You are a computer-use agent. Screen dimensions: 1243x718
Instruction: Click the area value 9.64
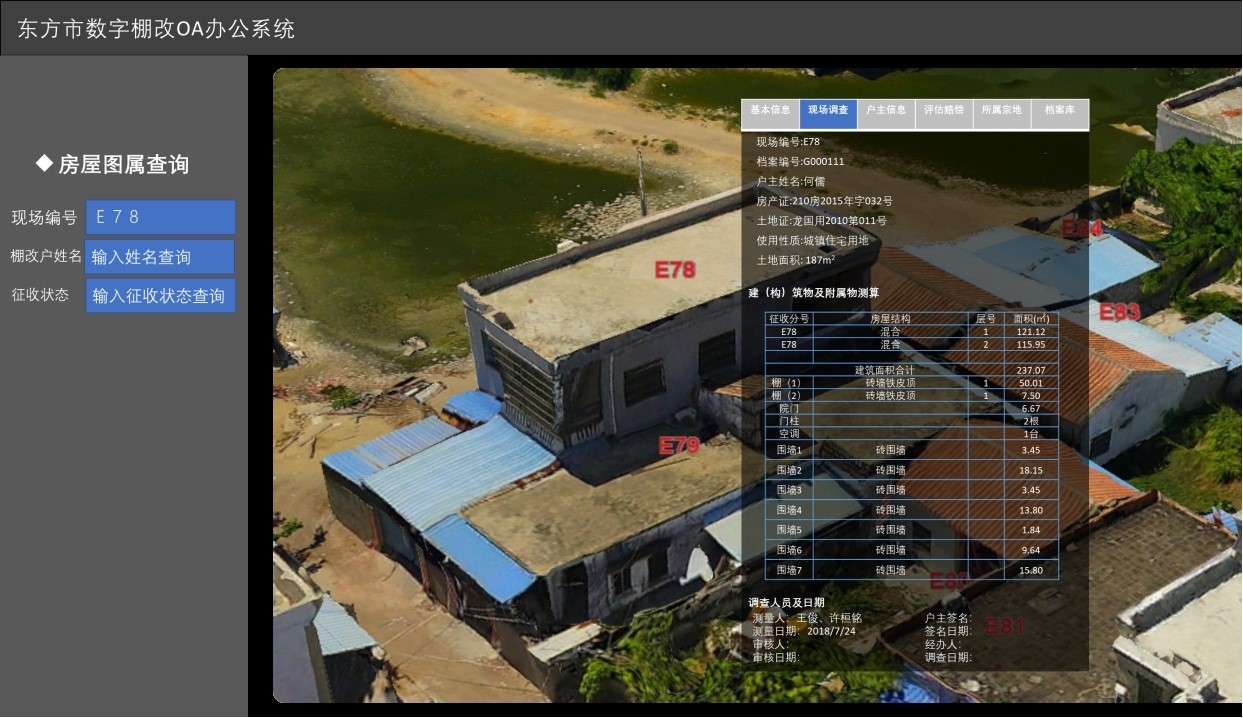coord(1031,550)
